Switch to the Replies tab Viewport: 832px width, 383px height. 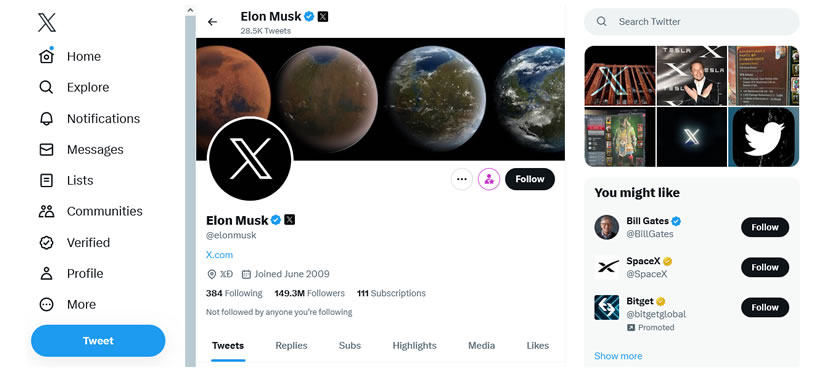(x=291, y=345)
